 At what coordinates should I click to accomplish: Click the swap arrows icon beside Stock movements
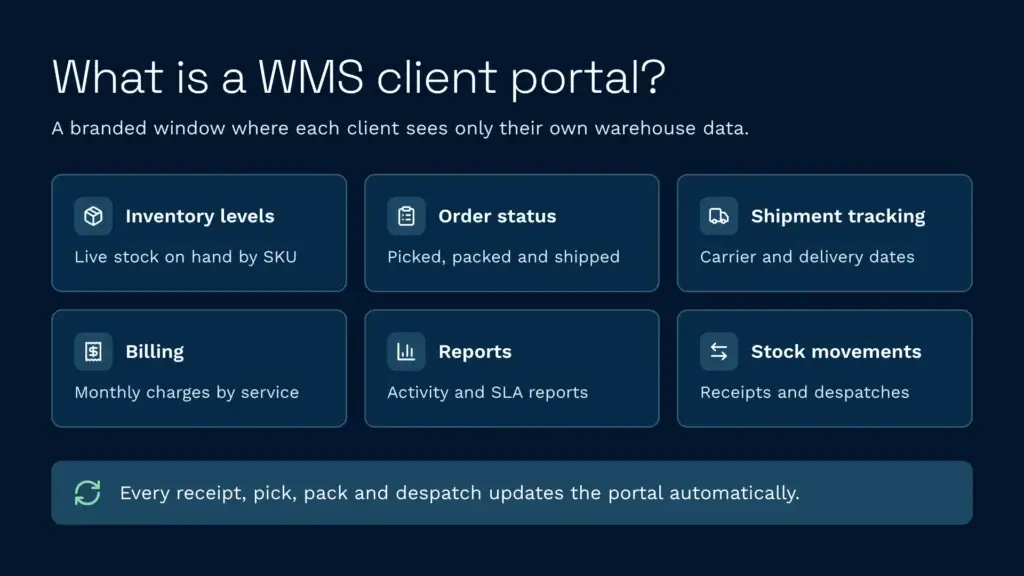(719, 351)
